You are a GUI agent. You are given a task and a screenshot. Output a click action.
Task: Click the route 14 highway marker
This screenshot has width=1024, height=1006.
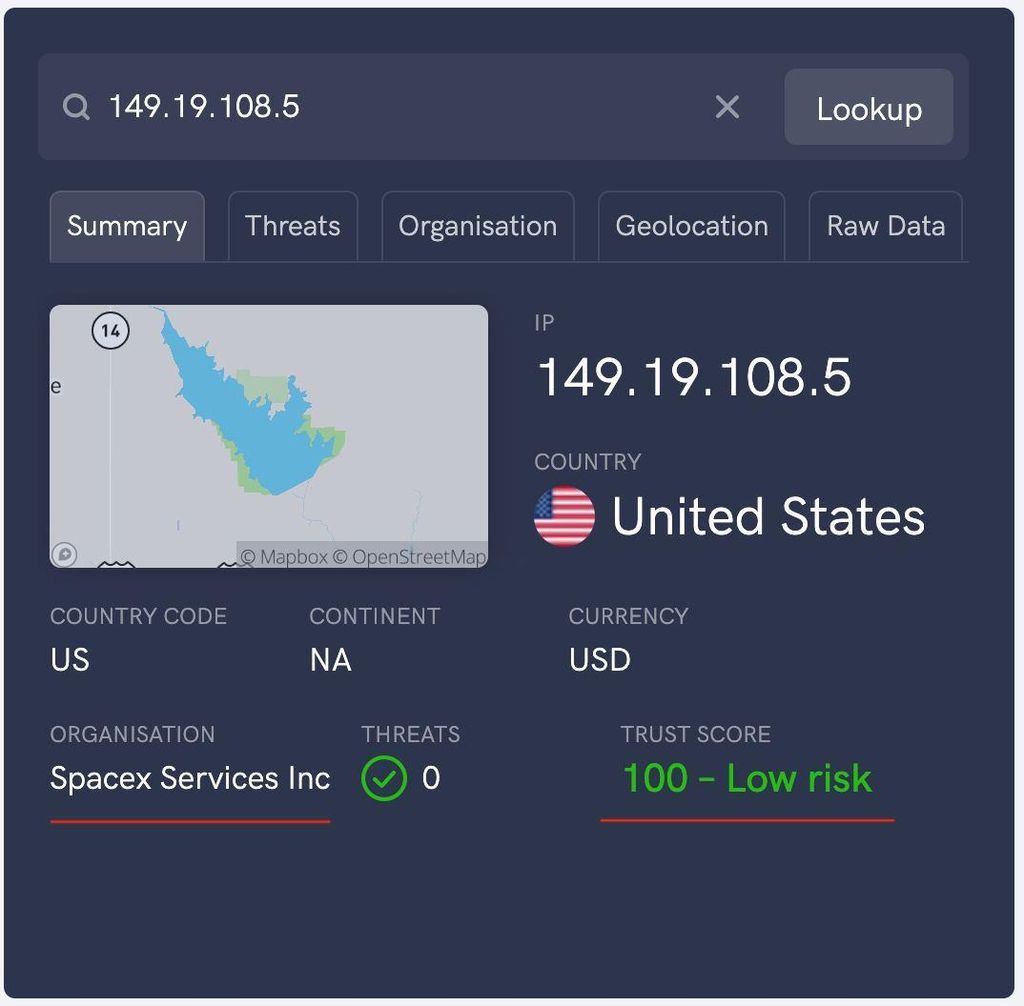[x=110, y=331]
